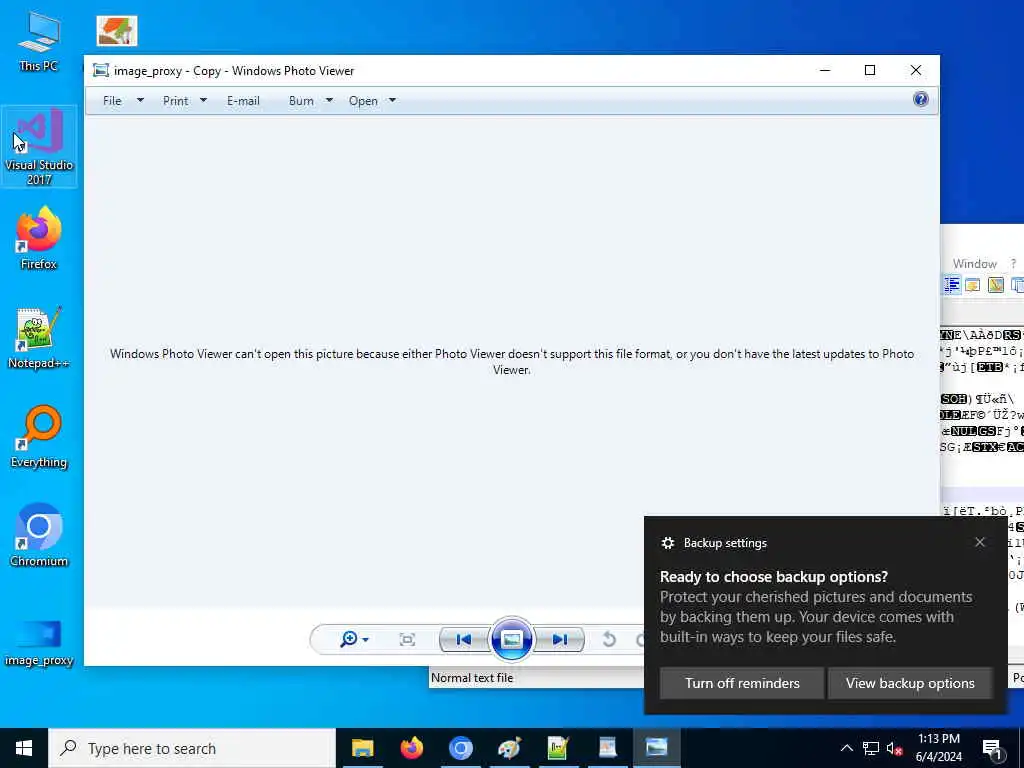Open the Action Center notification icon
The height and width of the screenshot is (768, 1024).
992,748
